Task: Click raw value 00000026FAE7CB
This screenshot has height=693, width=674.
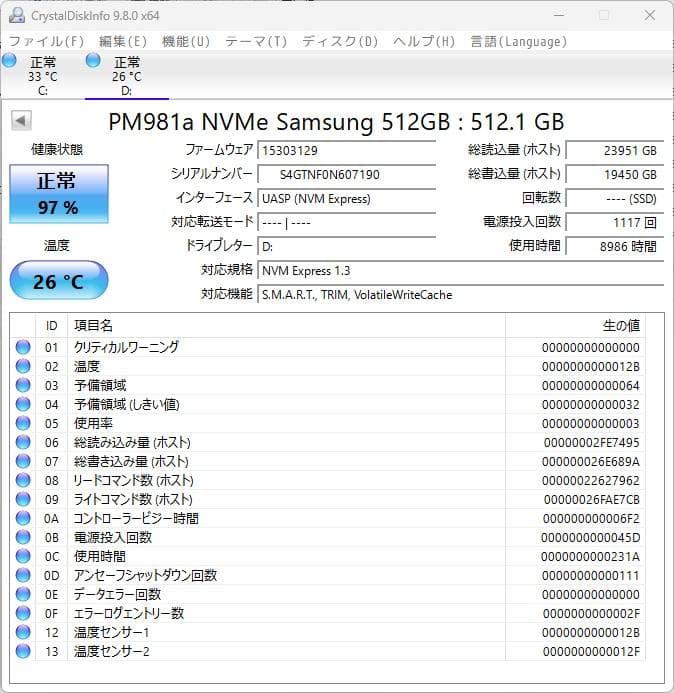Action: [x=591, y=499]
